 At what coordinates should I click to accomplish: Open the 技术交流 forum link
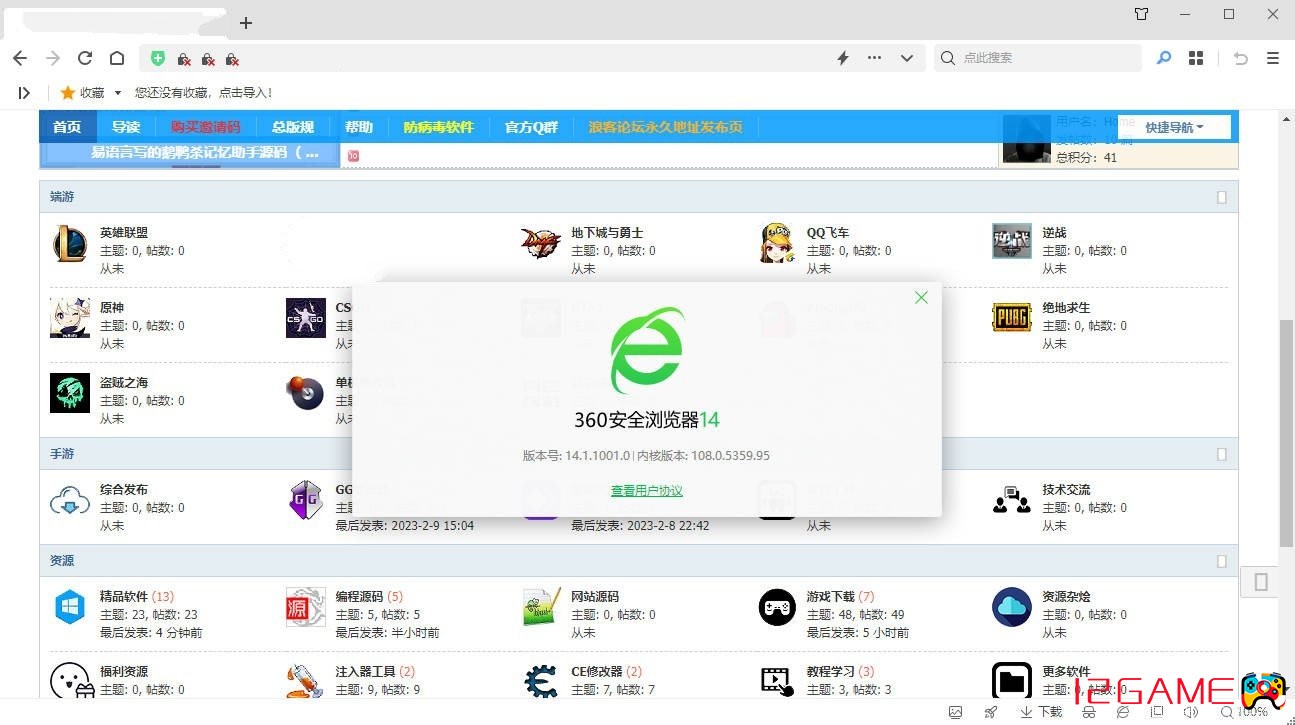(x=1066, y=490)
